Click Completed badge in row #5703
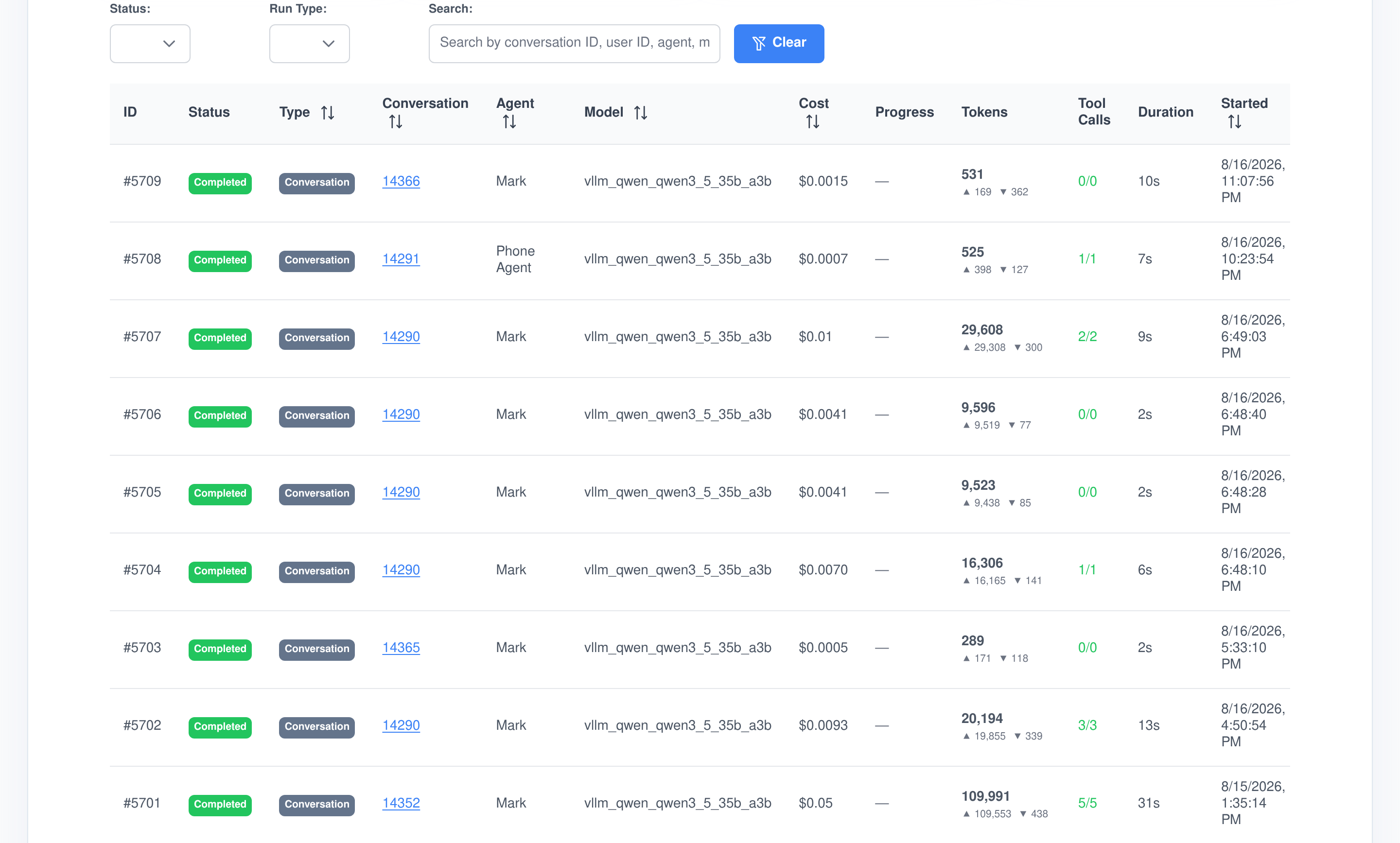The image size is (1400, 843). pyautogui.click(x=220, y=649)
